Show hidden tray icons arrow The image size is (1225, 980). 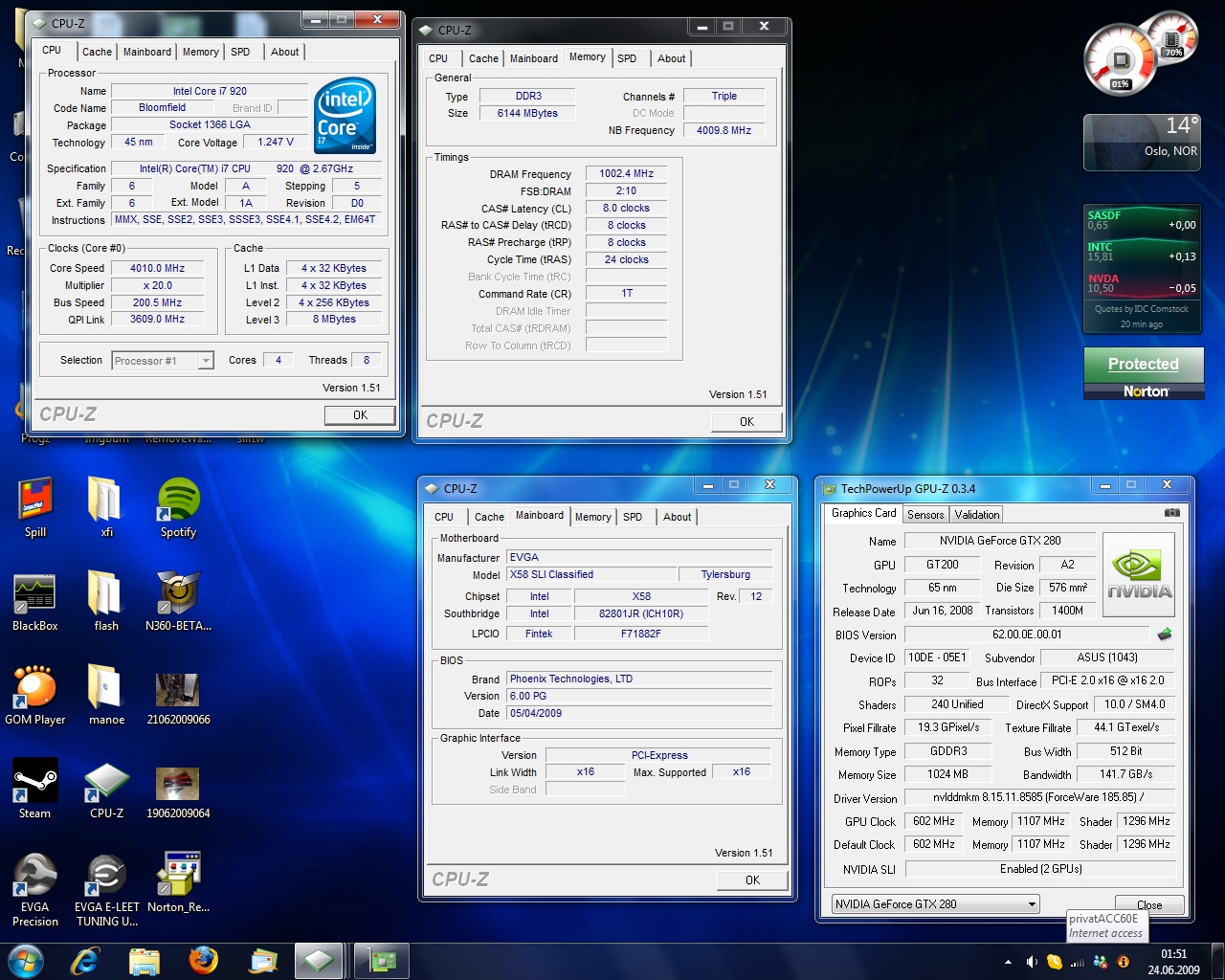point(1008,962)
